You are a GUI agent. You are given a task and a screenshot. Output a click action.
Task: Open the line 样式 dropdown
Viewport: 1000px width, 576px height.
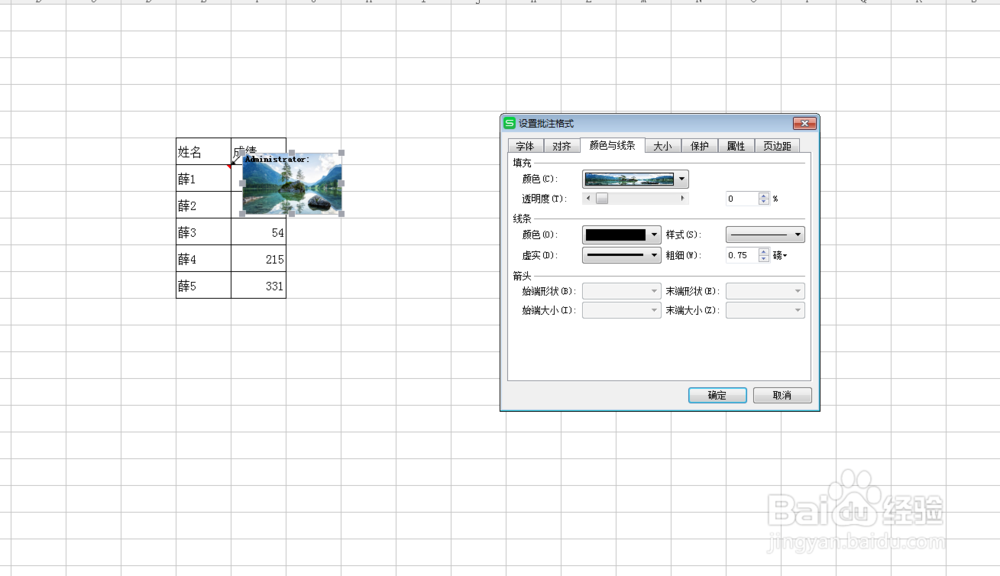765,235
